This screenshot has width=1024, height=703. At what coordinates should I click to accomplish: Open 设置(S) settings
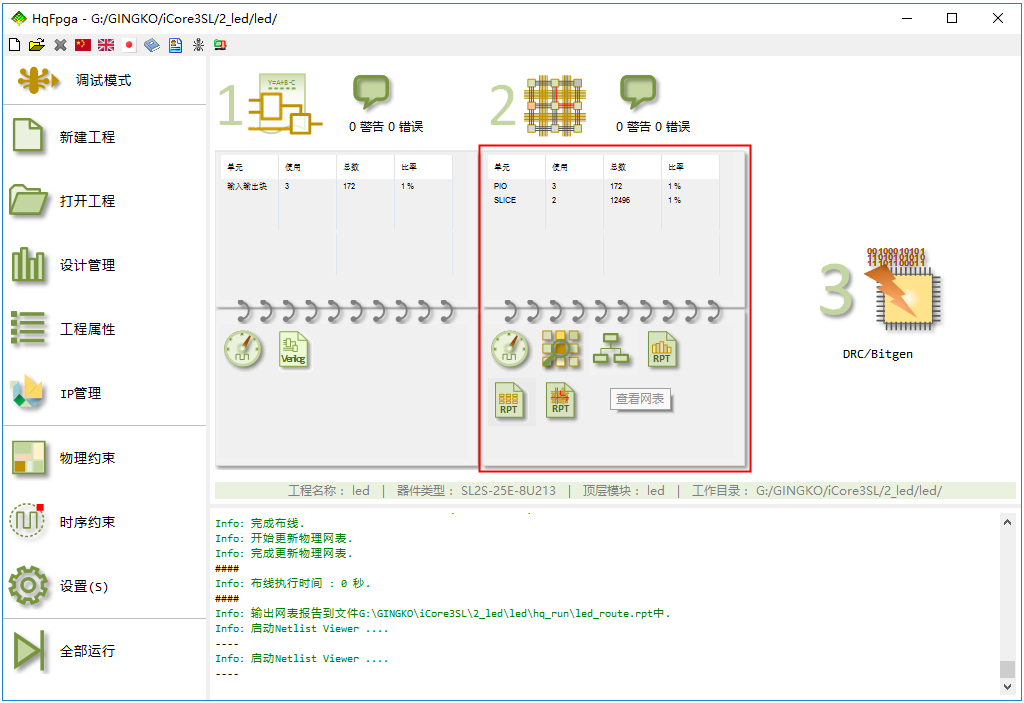pos(83,586)
